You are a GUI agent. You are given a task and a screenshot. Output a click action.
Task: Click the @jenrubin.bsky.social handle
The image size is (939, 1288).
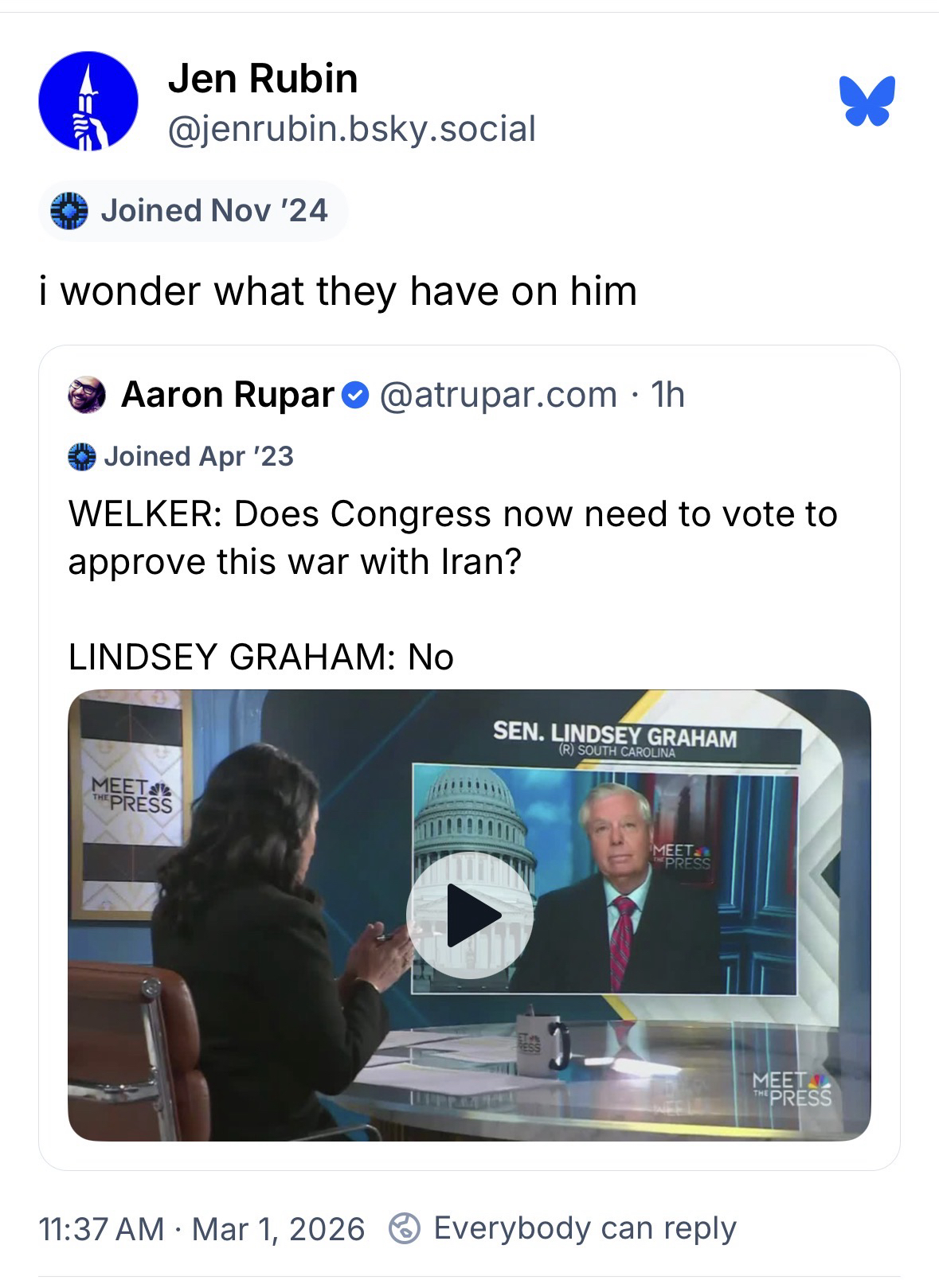click(x=351, y=129)
